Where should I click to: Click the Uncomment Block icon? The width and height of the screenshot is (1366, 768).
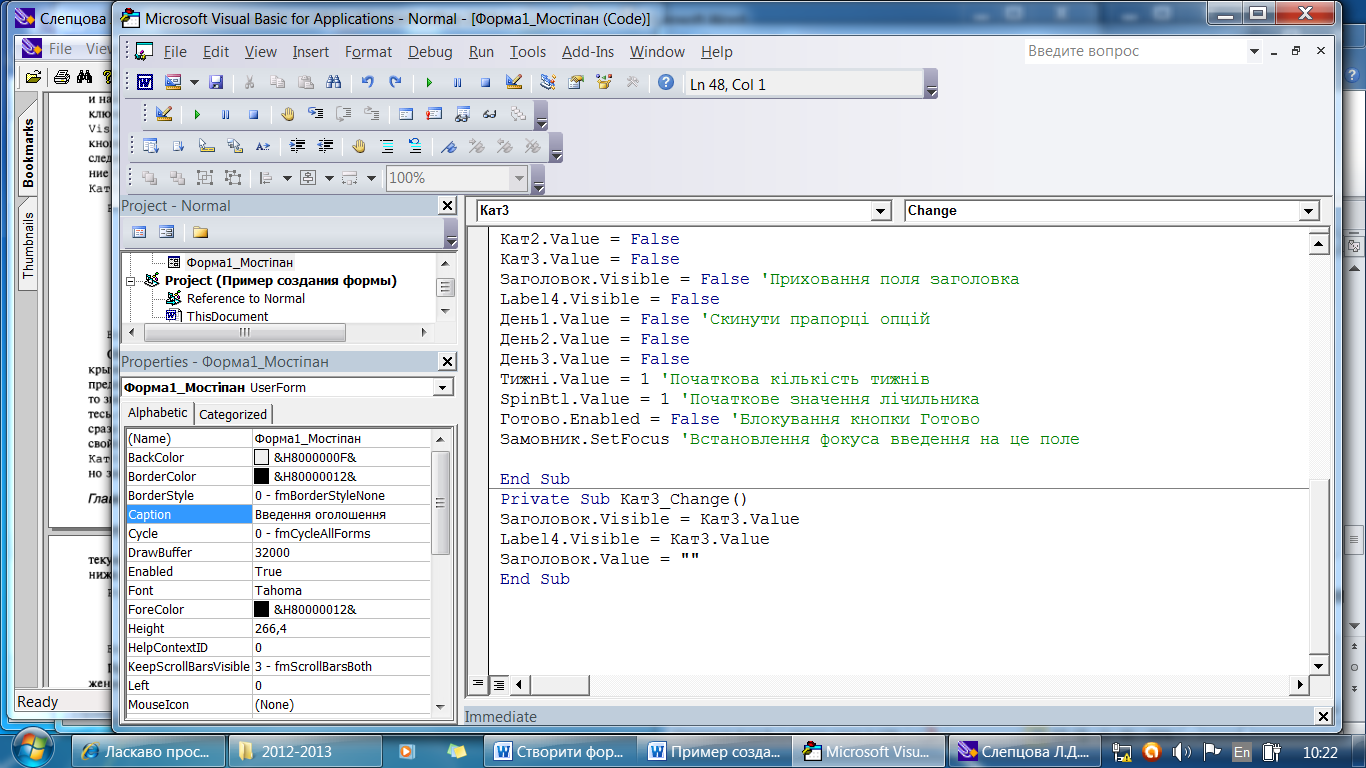(x=415, y=146)
